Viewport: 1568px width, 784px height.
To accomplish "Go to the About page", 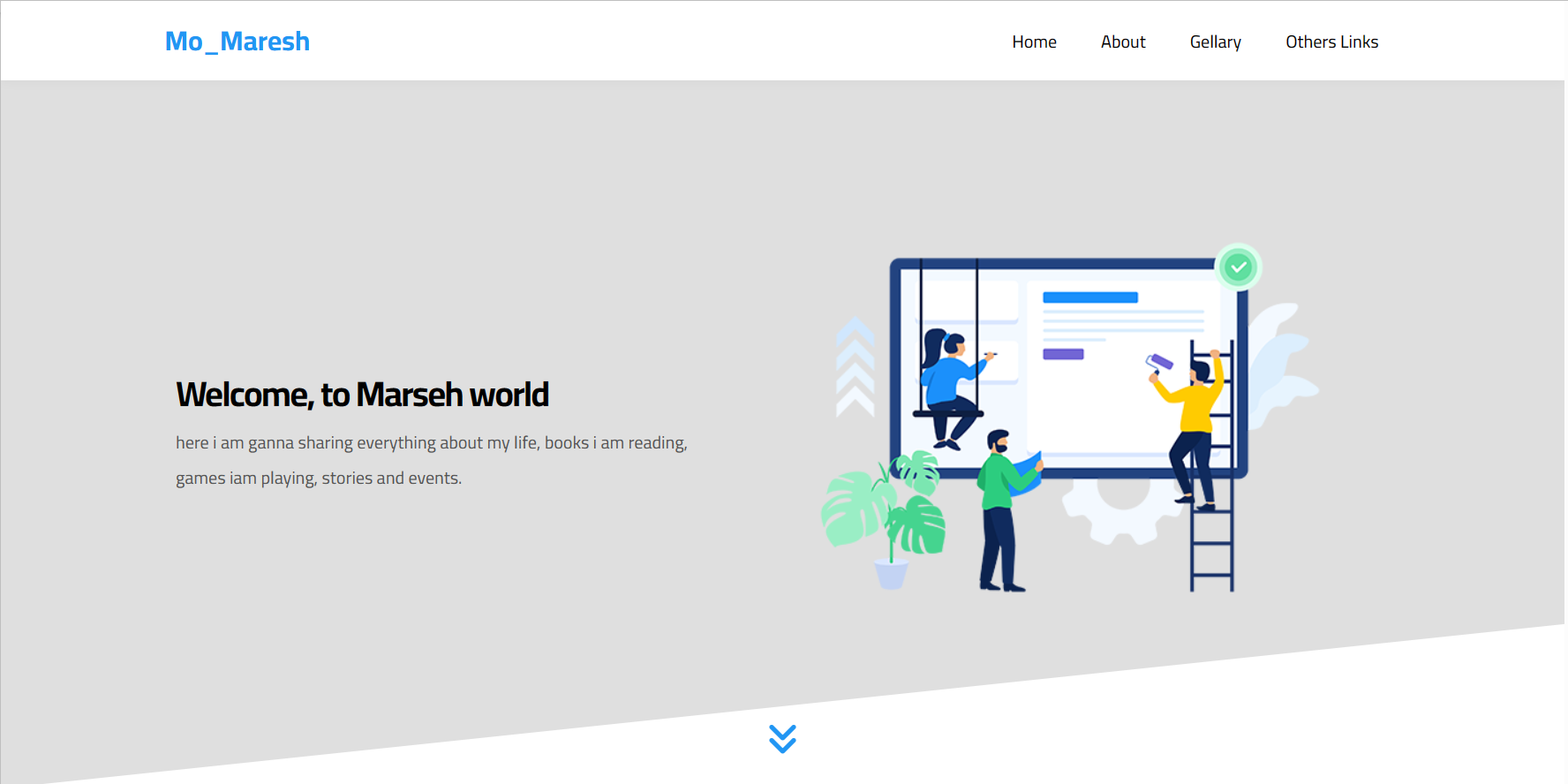I will pos(1122,41).
